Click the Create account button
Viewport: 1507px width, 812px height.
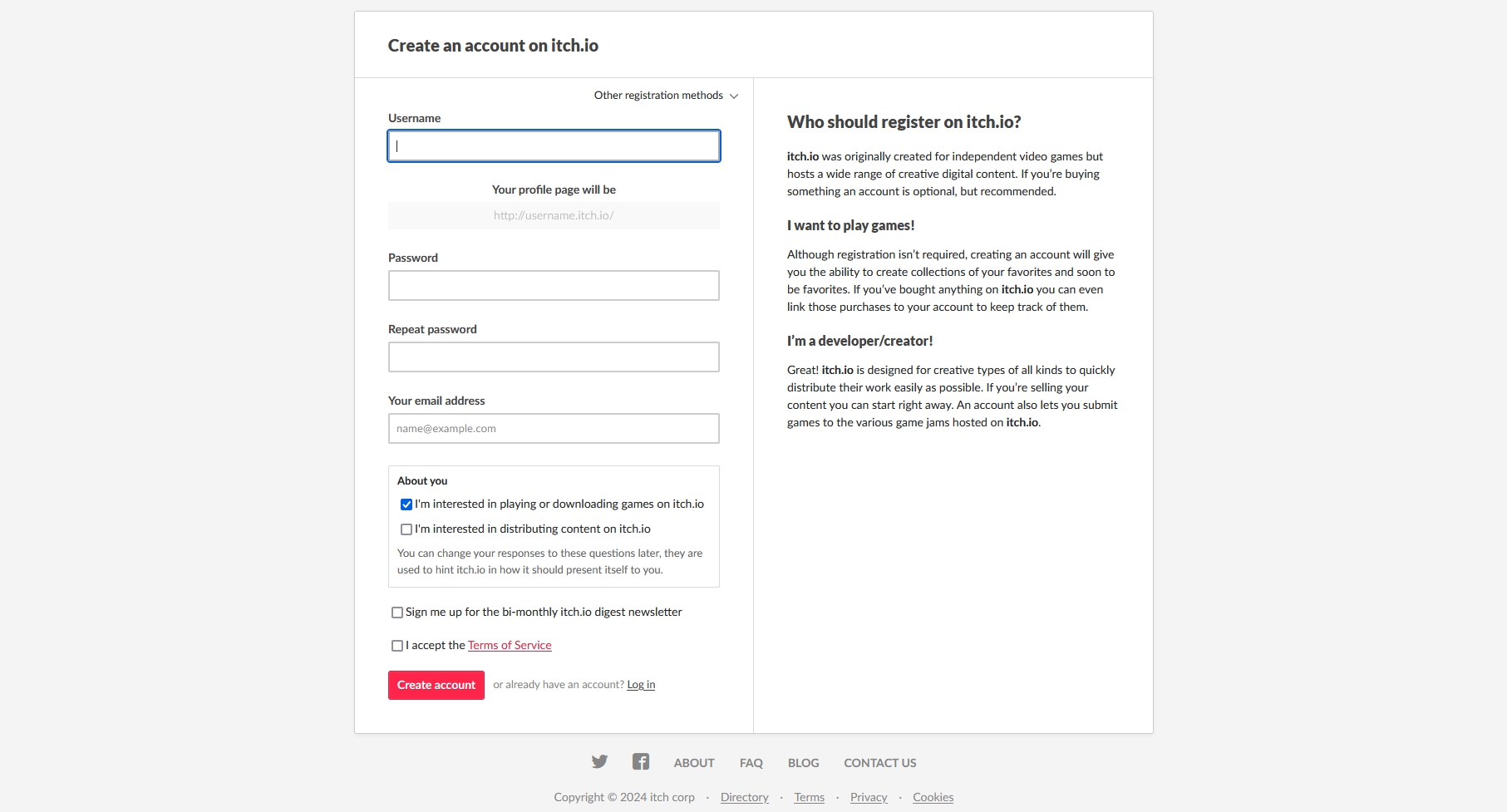436,685
